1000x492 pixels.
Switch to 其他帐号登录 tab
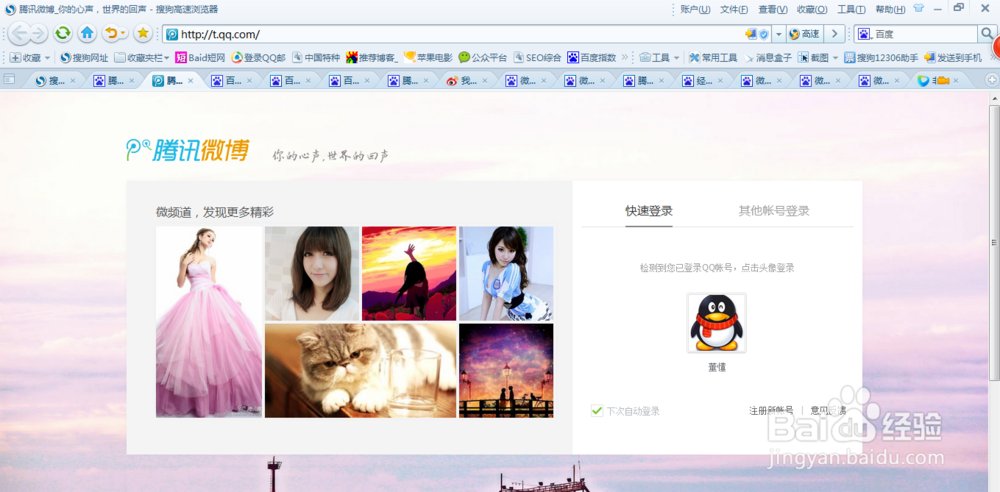coord(774,211)
